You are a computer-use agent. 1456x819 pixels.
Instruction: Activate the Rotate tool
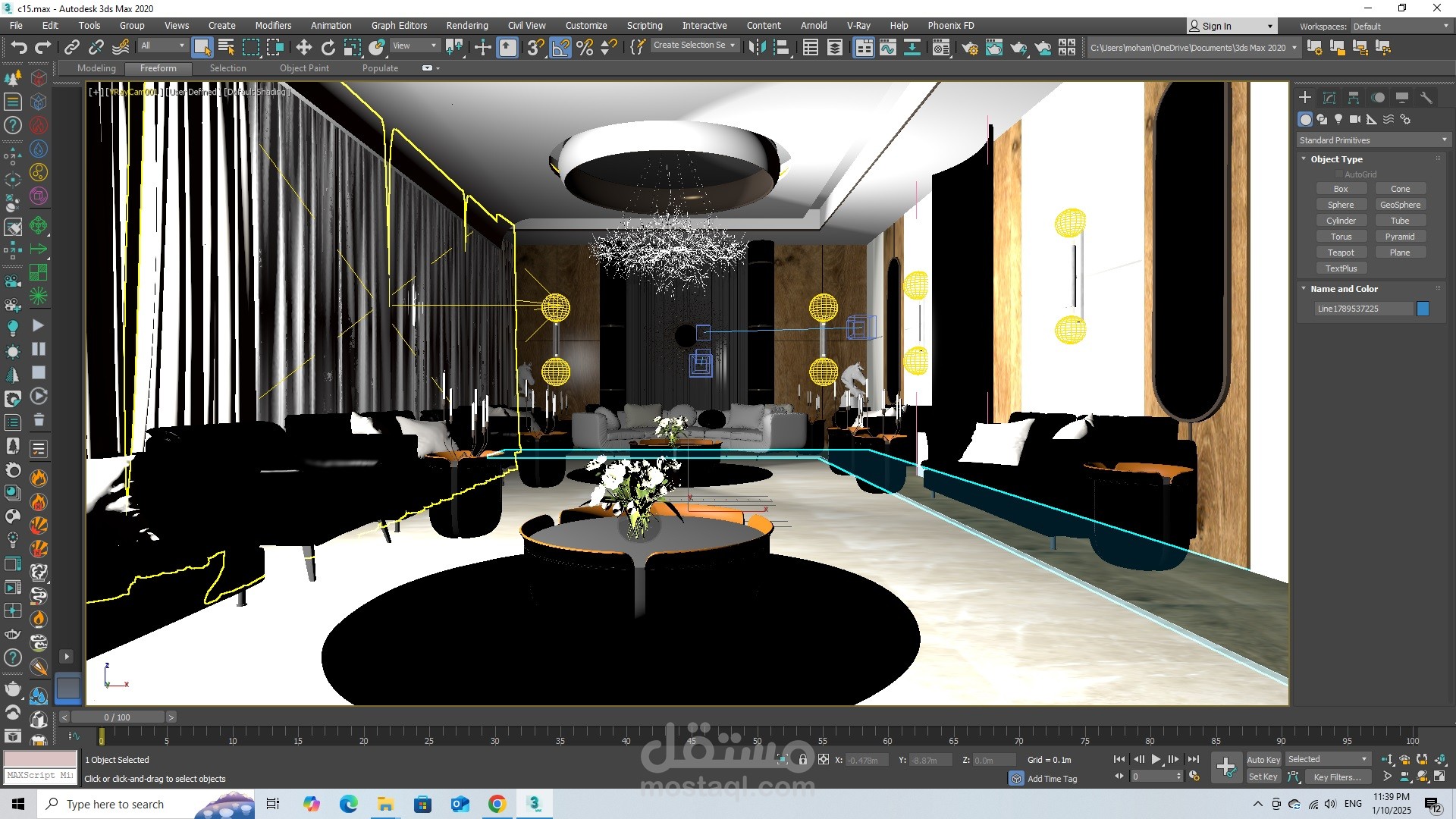(x=328, y=48)
